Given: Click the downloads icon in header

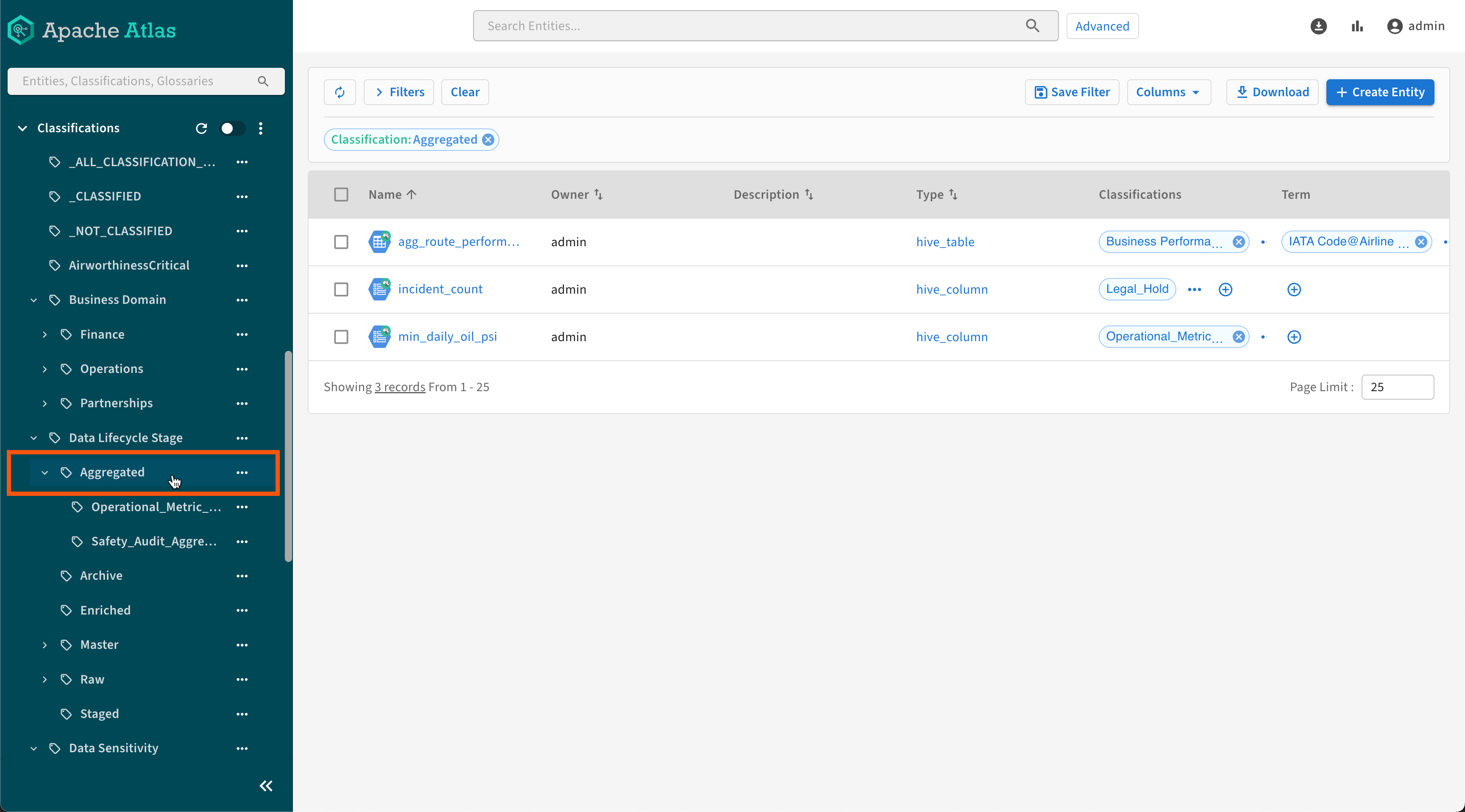Looking at the screenshot, I should (1318, 26).
